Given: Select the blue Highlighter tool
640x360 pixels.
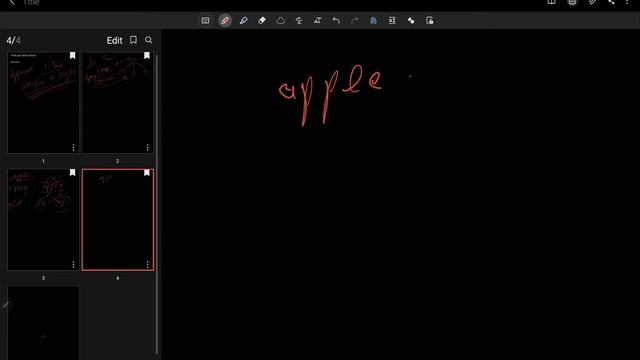Looking at the screenshot, I should tap(244, 20).
